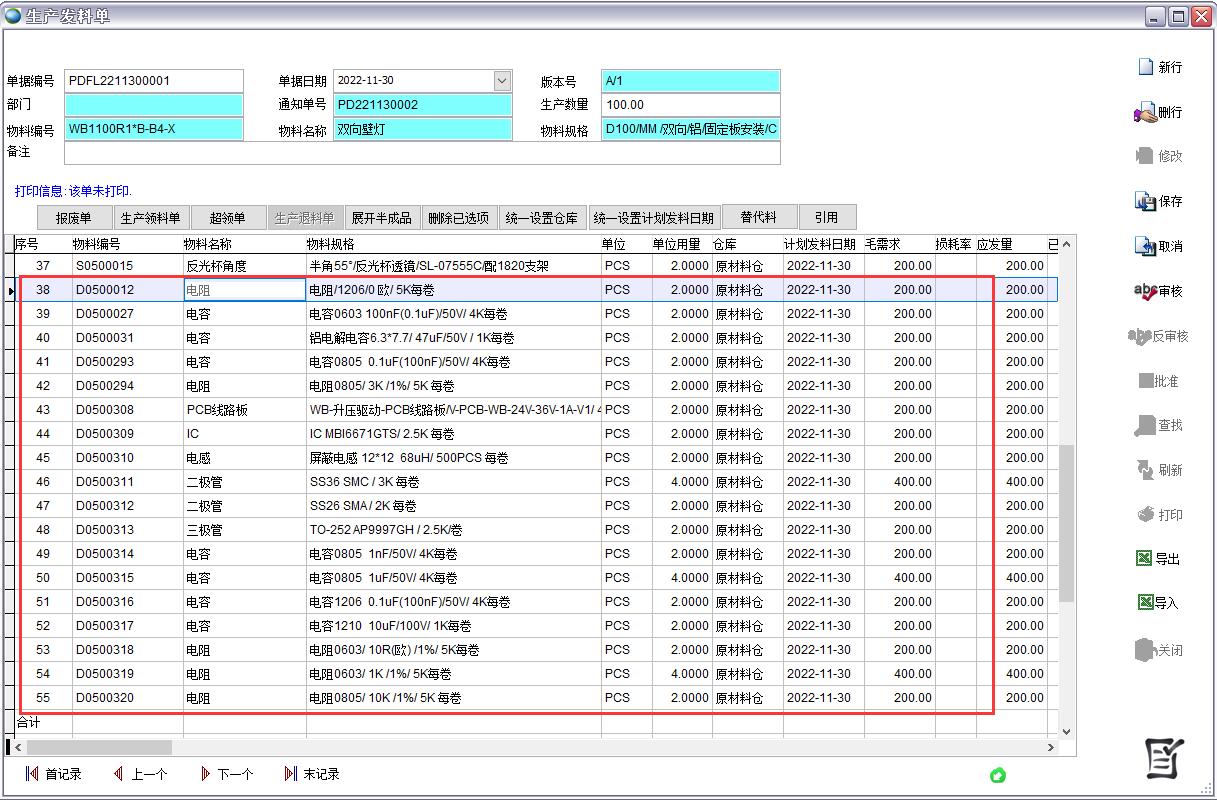Click the 备注 input field
1217x800 pixels.
point(421,153)
